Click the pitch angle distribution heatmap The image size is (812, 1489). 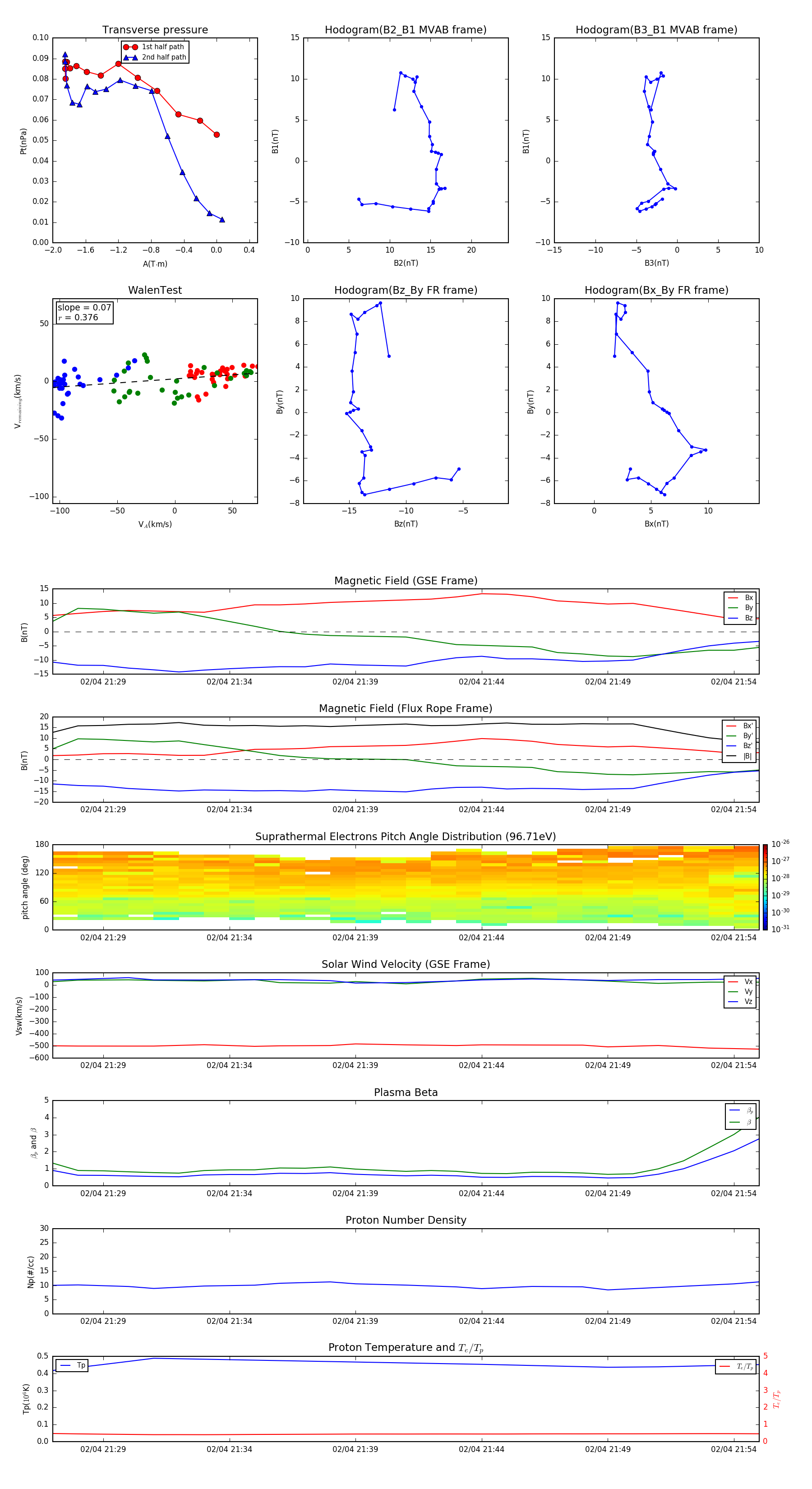tap(406, 887)
